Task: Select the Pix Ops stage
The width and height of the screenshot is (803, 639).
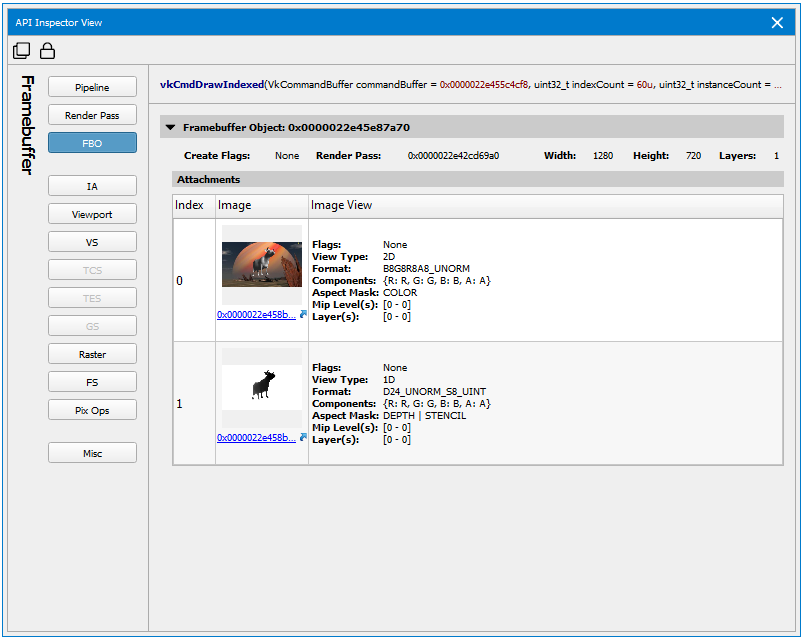Action: click(x=92, y=410)
